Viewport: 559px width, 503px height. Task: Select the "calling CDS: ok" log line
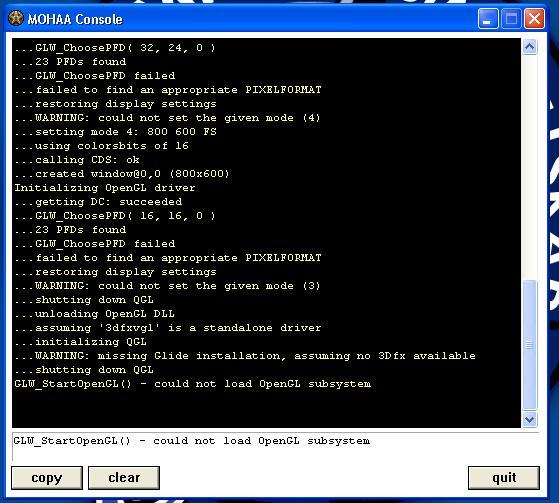pyautogui.click(x=77, y=160)
